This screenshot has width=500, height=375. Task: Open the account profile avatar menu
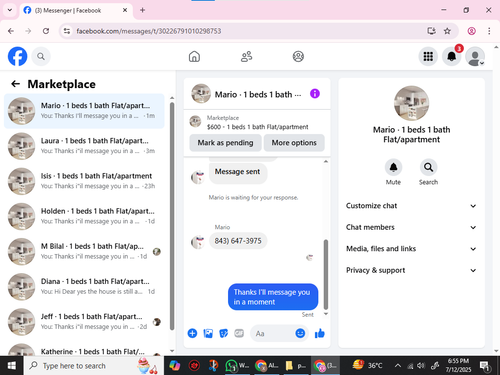point(475,56)
